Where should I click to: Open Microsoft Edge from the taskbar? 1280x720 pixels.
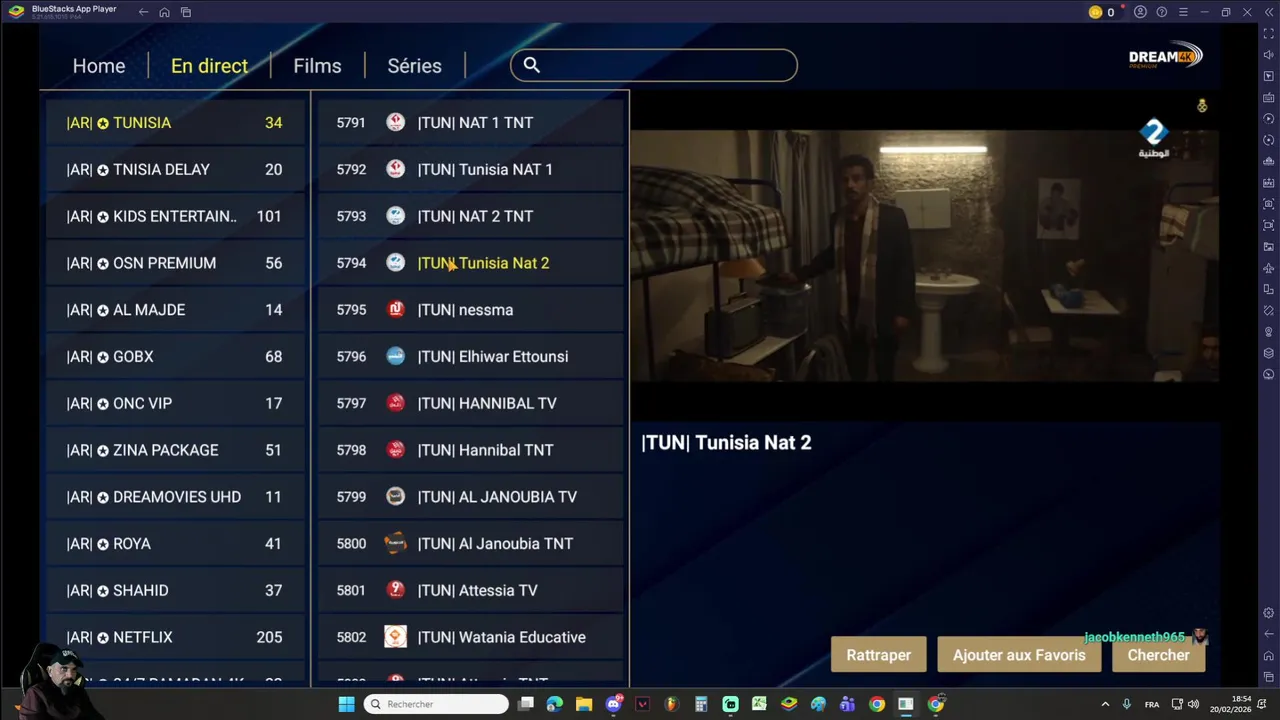(x=555, y=704)
